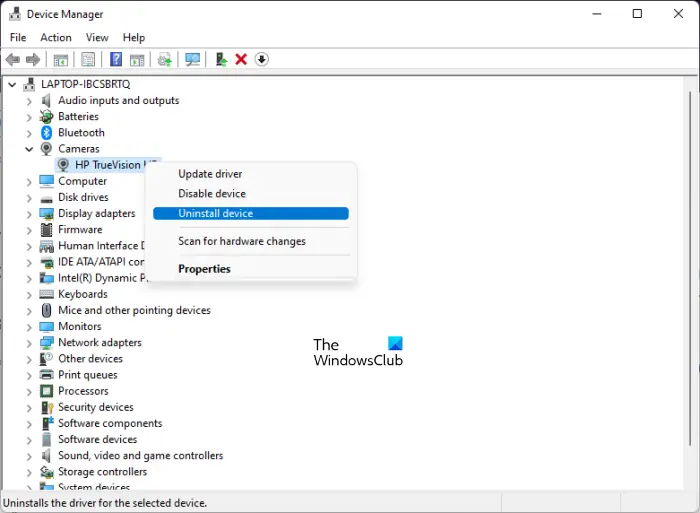Expand the Keyboards category
This screenshot has height=513, width=700.
[29, 295]
